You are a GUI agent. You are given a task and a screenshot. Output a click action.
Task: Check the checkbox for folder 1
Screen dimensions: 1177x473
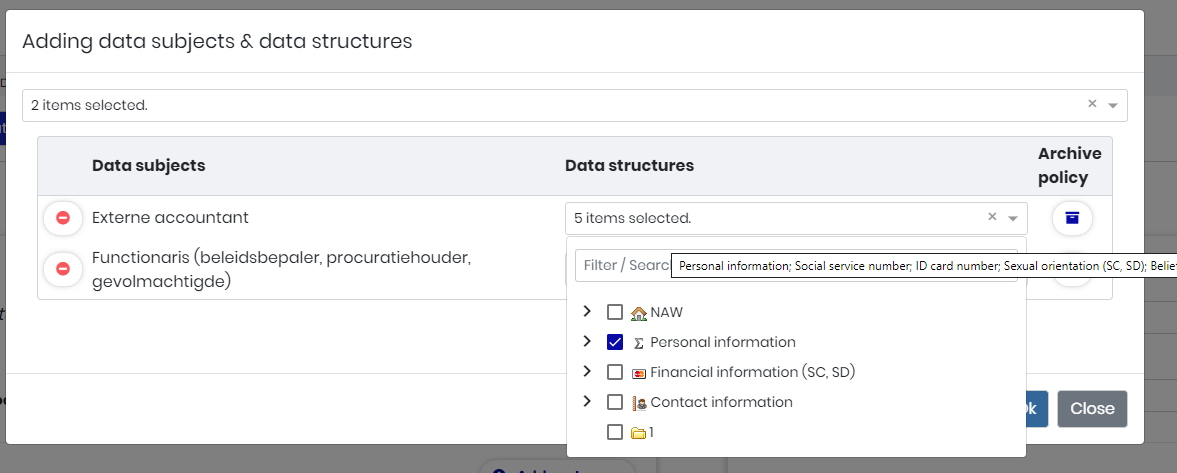(x=615, y=432)
